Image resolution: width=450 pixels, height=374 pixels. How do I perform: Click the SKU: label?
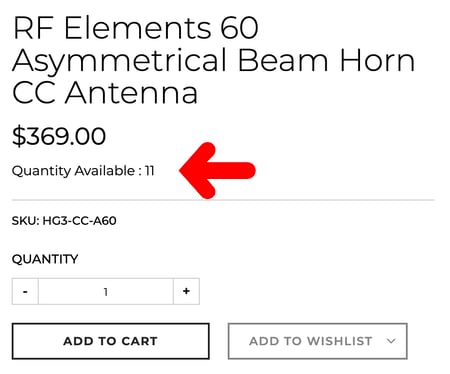pyautogui.click(x=26, y=221)
